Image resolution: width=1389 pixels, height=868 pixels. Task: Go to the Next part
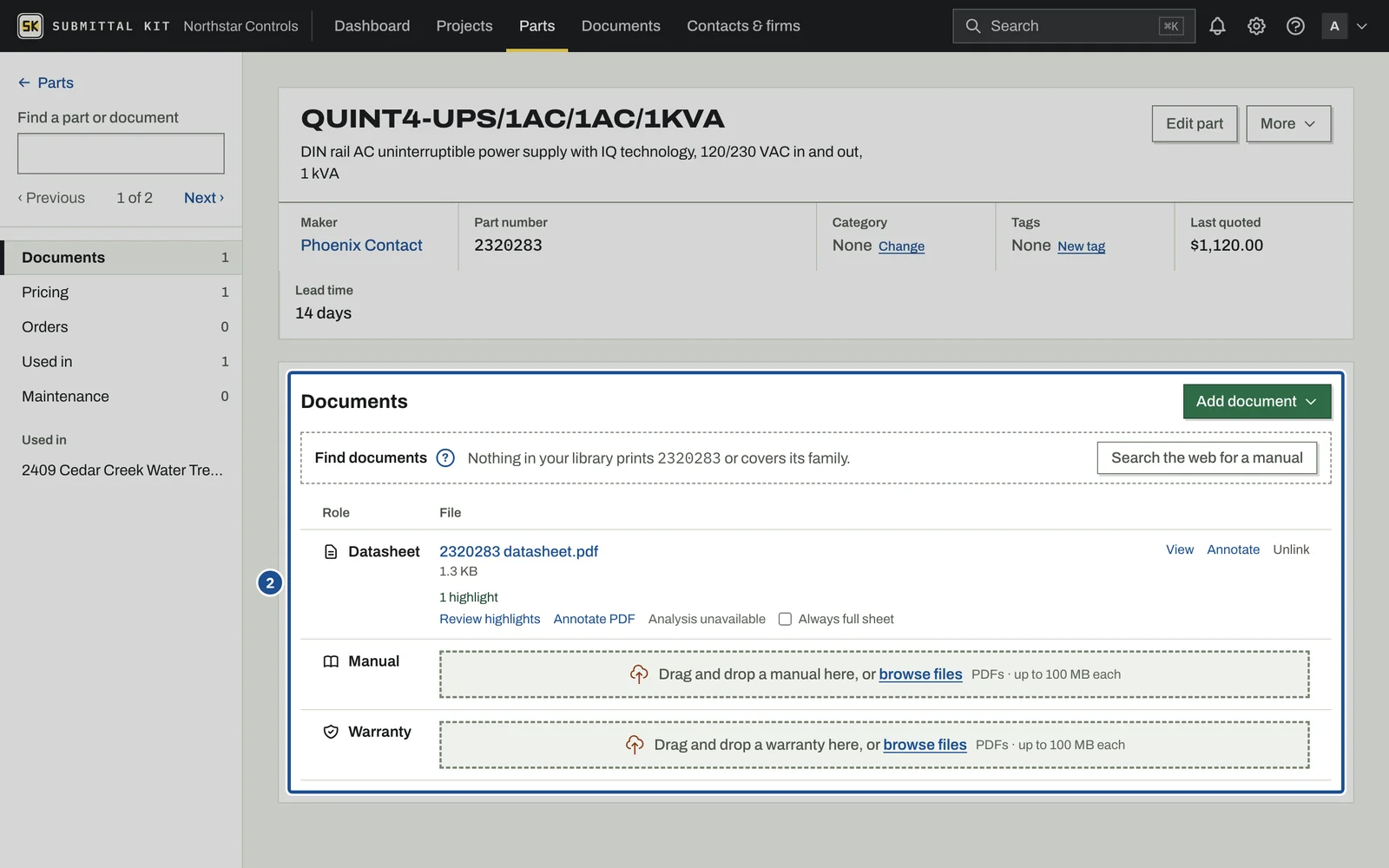(204, 198)
